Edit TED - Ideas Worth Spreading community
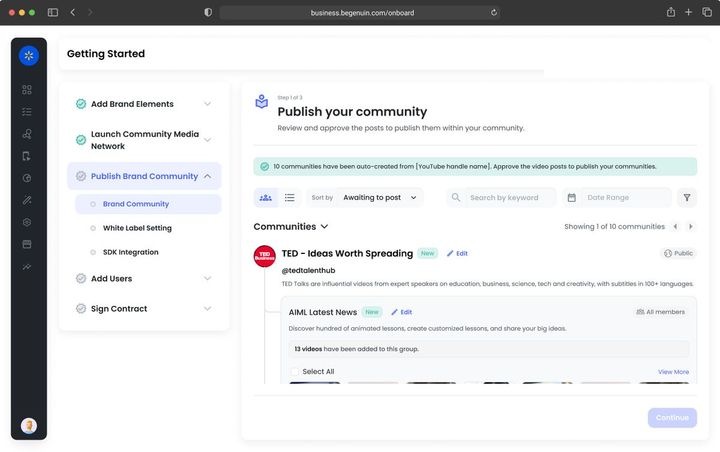 pyautogui.click(x=457, y=254)
